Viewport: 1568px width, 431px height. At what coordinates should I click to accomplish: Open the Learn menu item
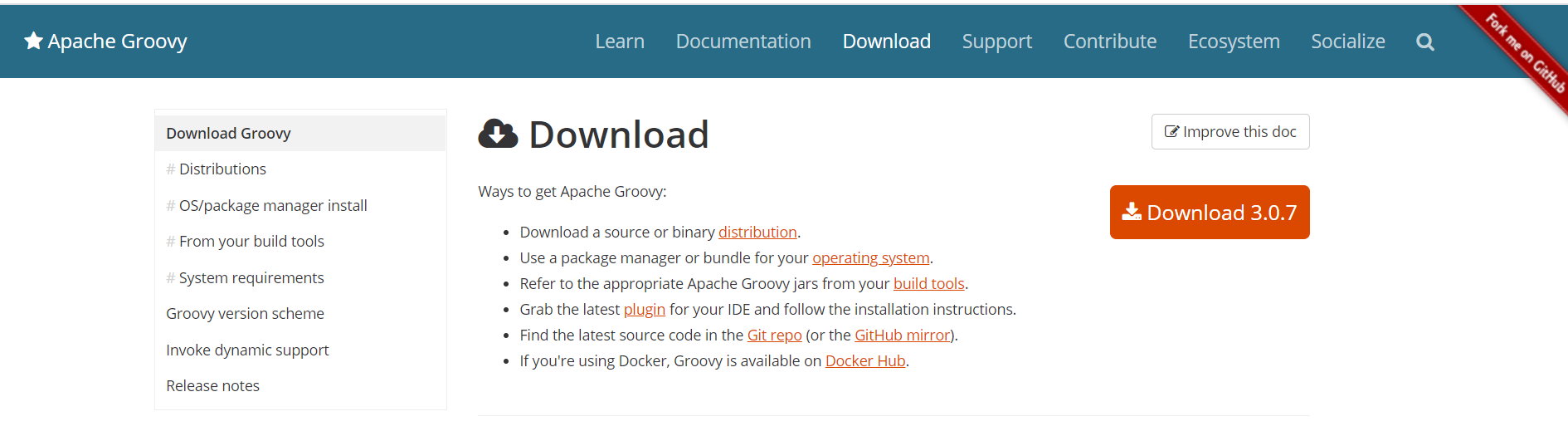(x=620, y=42)
